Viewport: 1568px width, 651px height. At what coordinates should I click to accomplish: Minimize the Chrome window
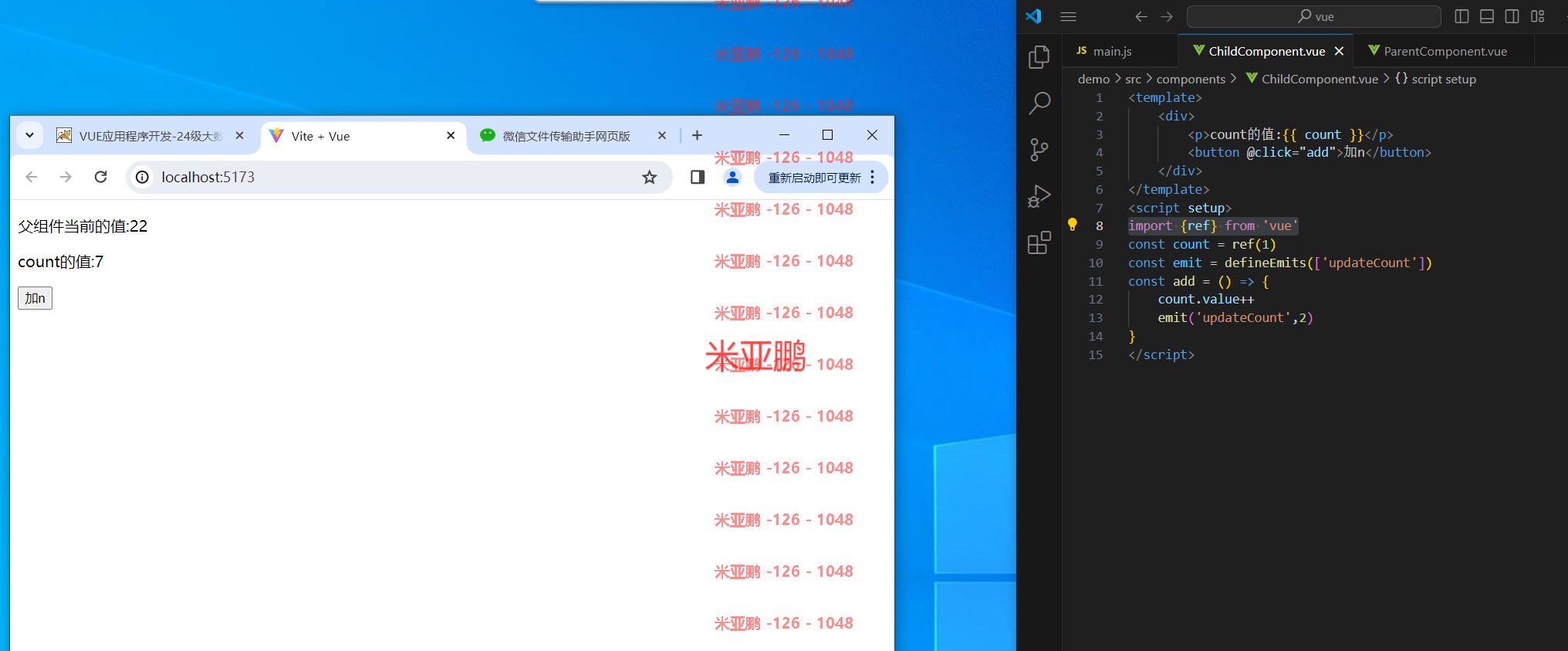coord(784,135)
